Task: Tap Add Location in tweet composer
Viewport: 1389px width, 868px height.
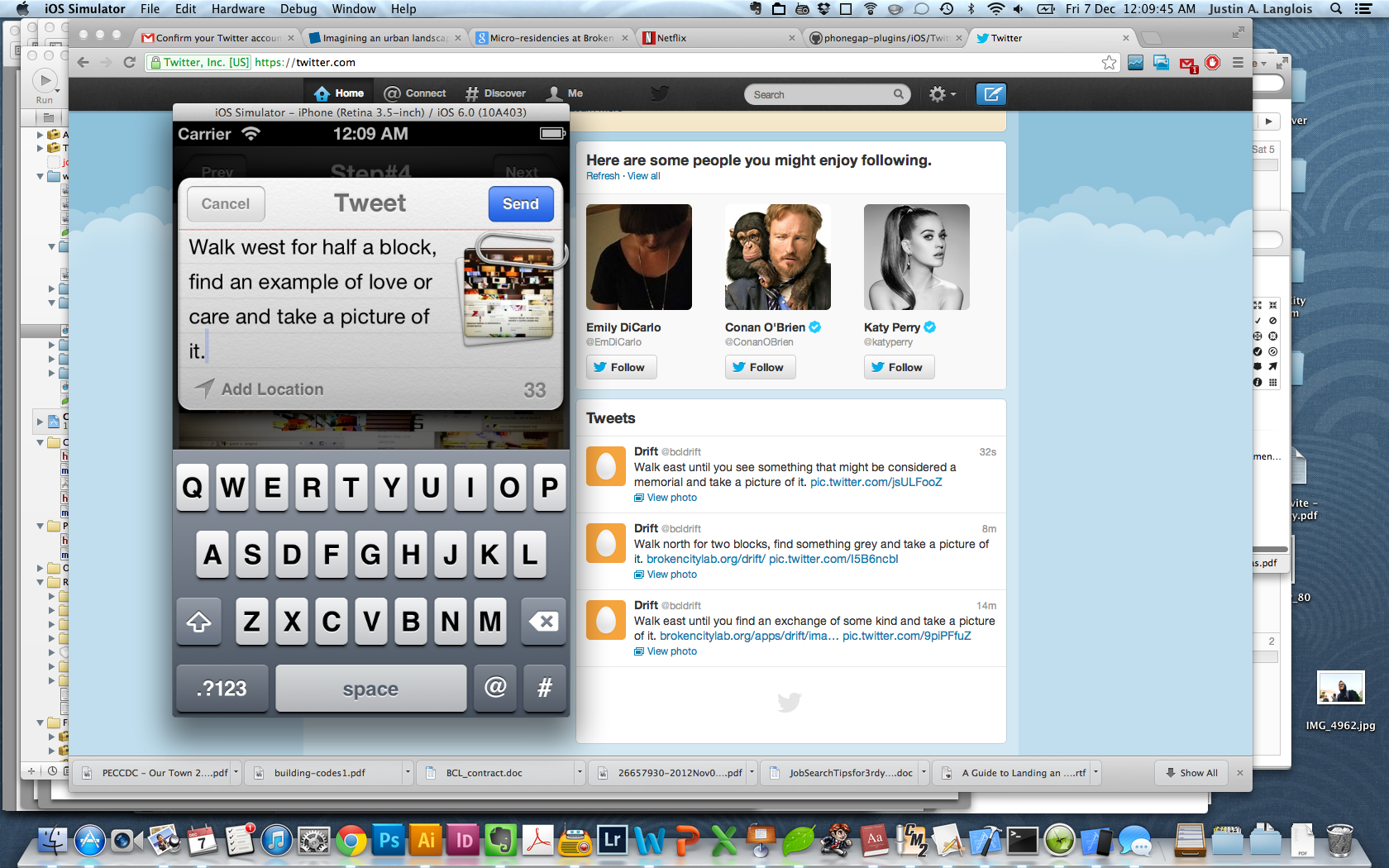Action: 260,389
